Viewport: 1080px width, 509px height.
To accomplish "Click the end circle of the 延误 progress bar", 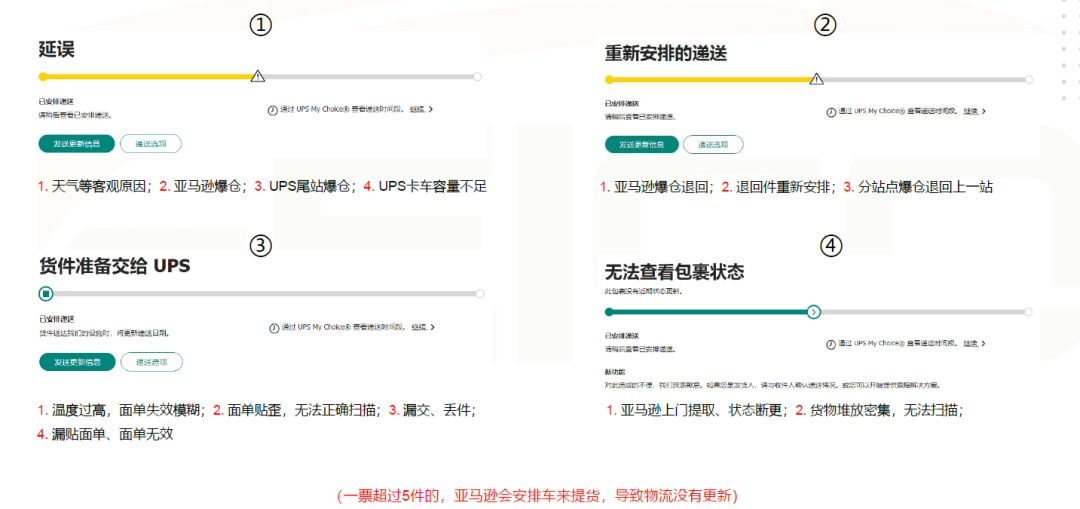I will pos(477,76).
